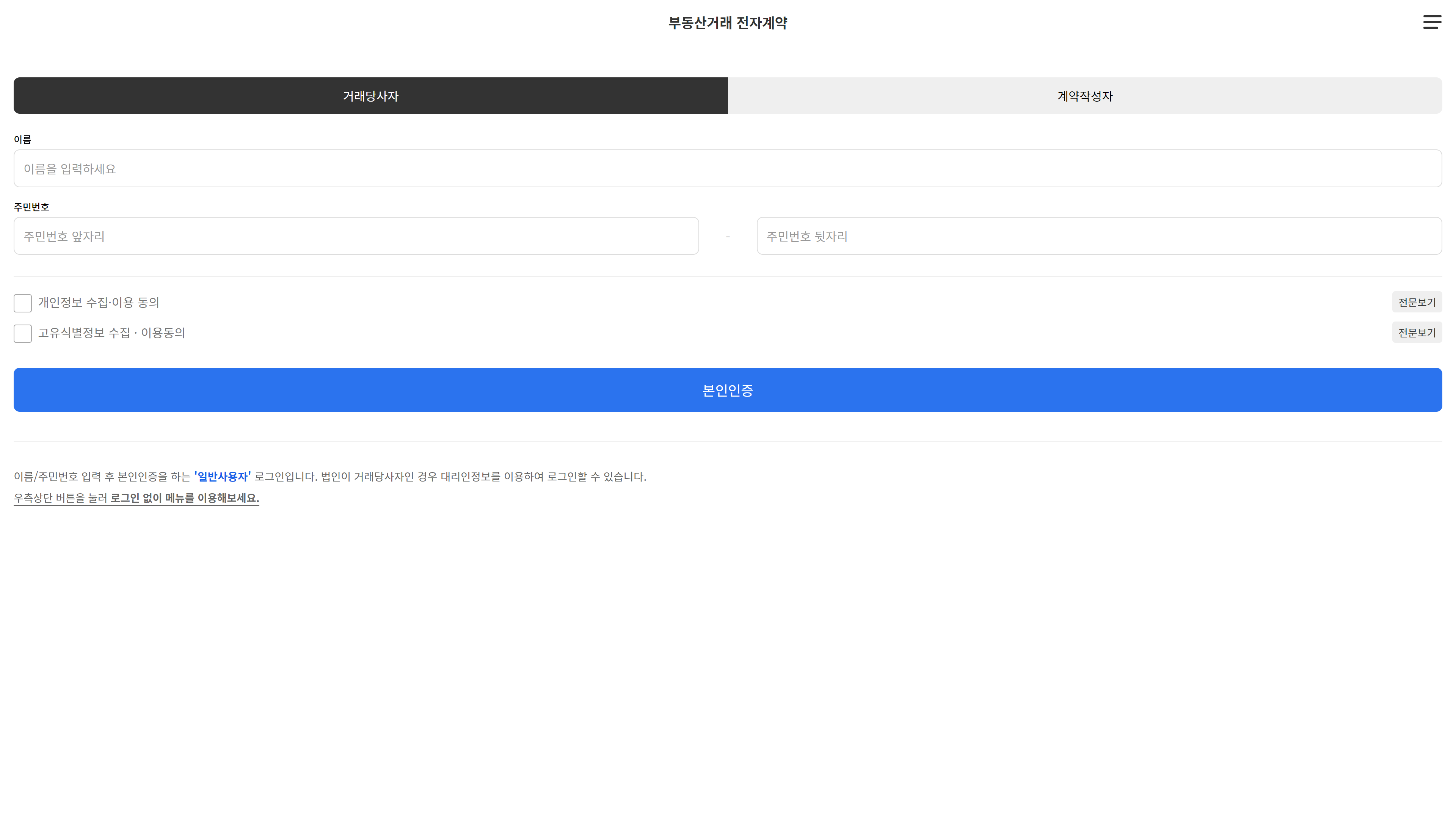Click the 이름 field label
Viewport: 1456px width, 819px height.
(x=23, y=140)
